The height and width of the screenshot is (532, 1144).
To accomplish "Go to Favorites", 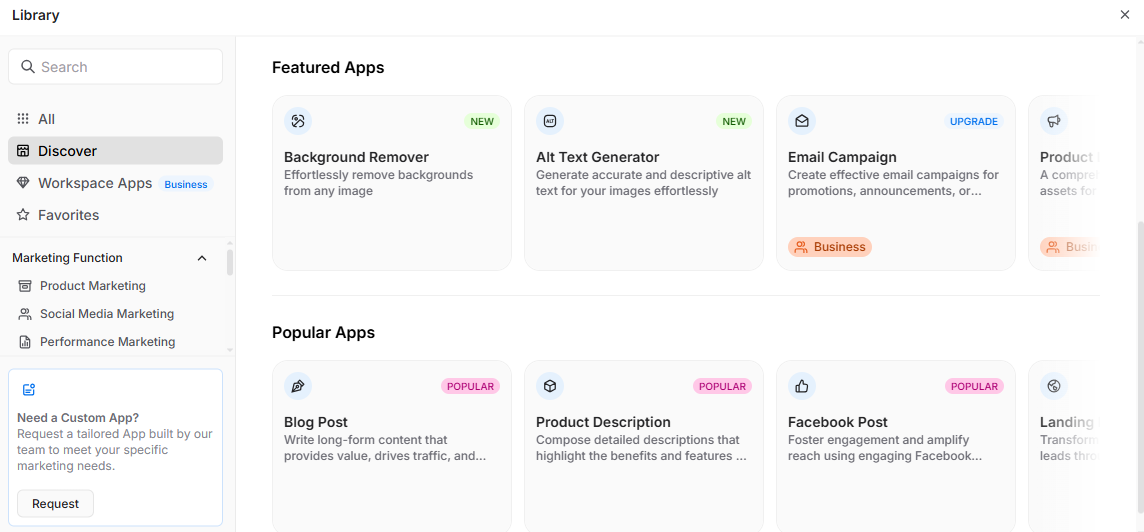I will click(x=68, y=215).
